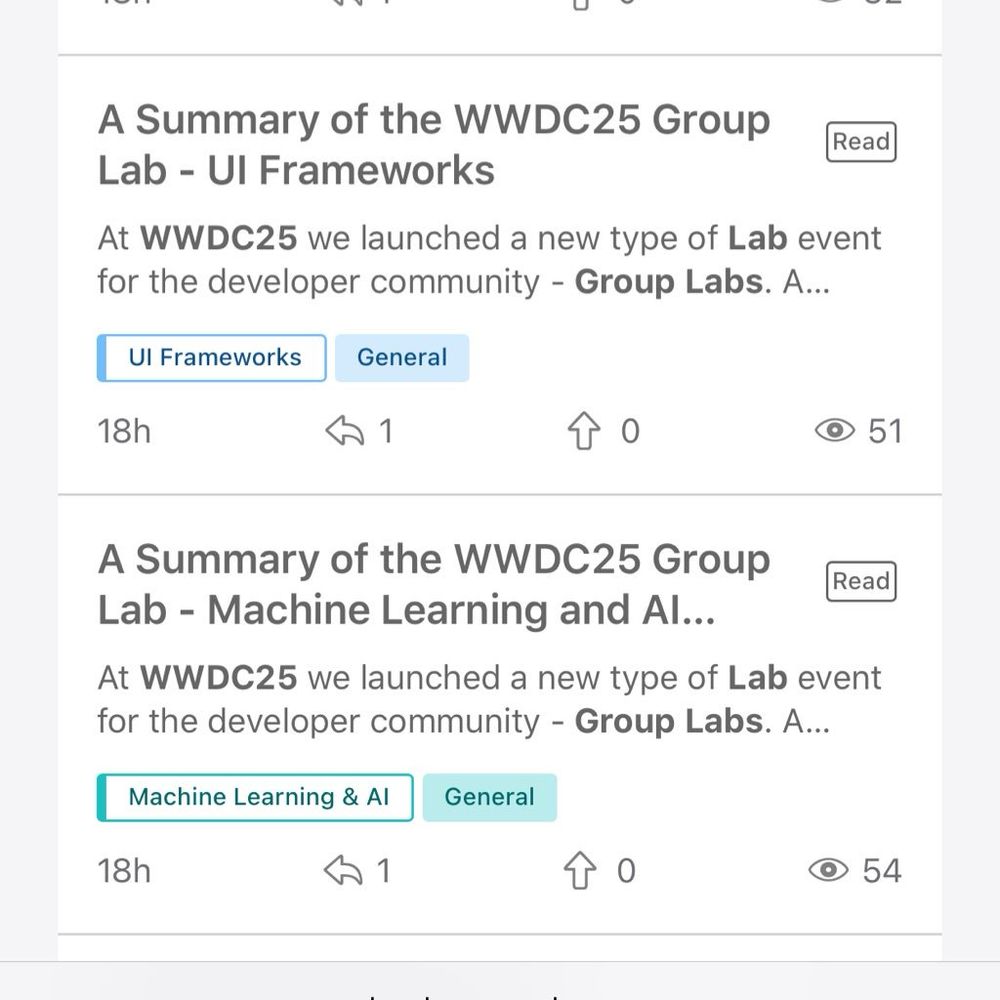The width and height of the screenshot is (1000, 1000).
Task: Open the Machine Learning and AI summary post
Action: click(433, 585)
